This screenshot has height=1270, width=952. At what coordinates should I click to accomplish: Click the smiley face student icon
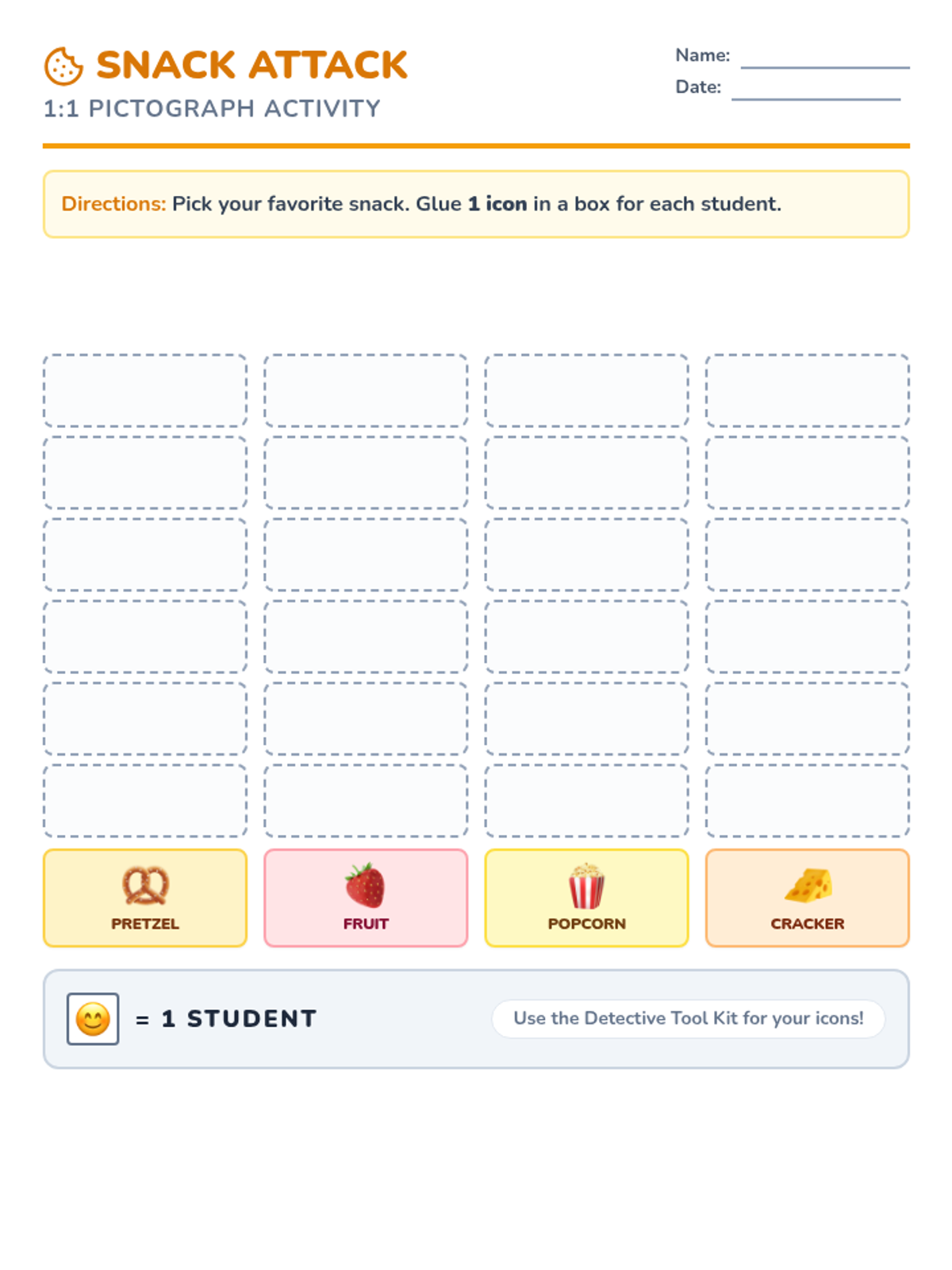click(x=93, y=1018)
